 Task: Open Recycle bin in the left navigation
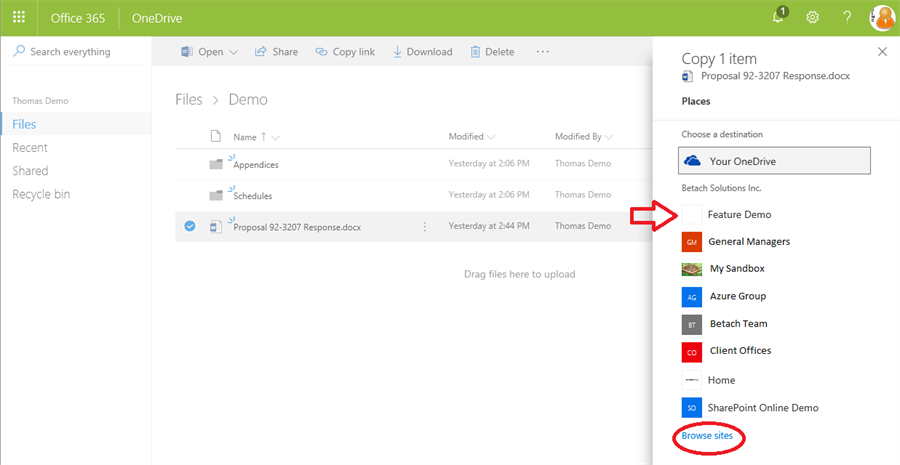[x=41, y=195]
